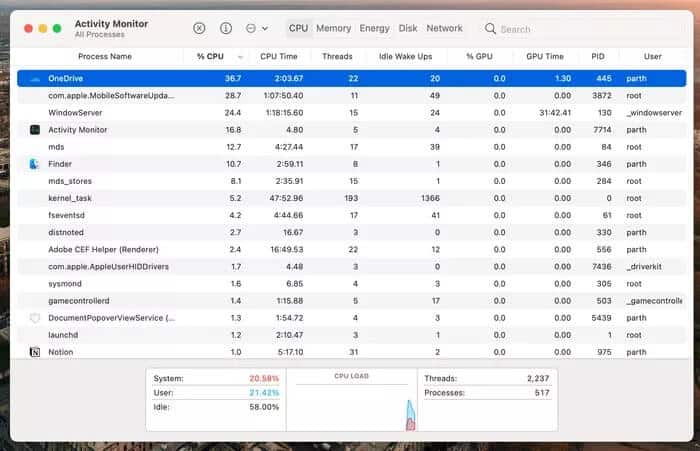
Task: Open the process info inspector icon
Action: pos(226,29)
